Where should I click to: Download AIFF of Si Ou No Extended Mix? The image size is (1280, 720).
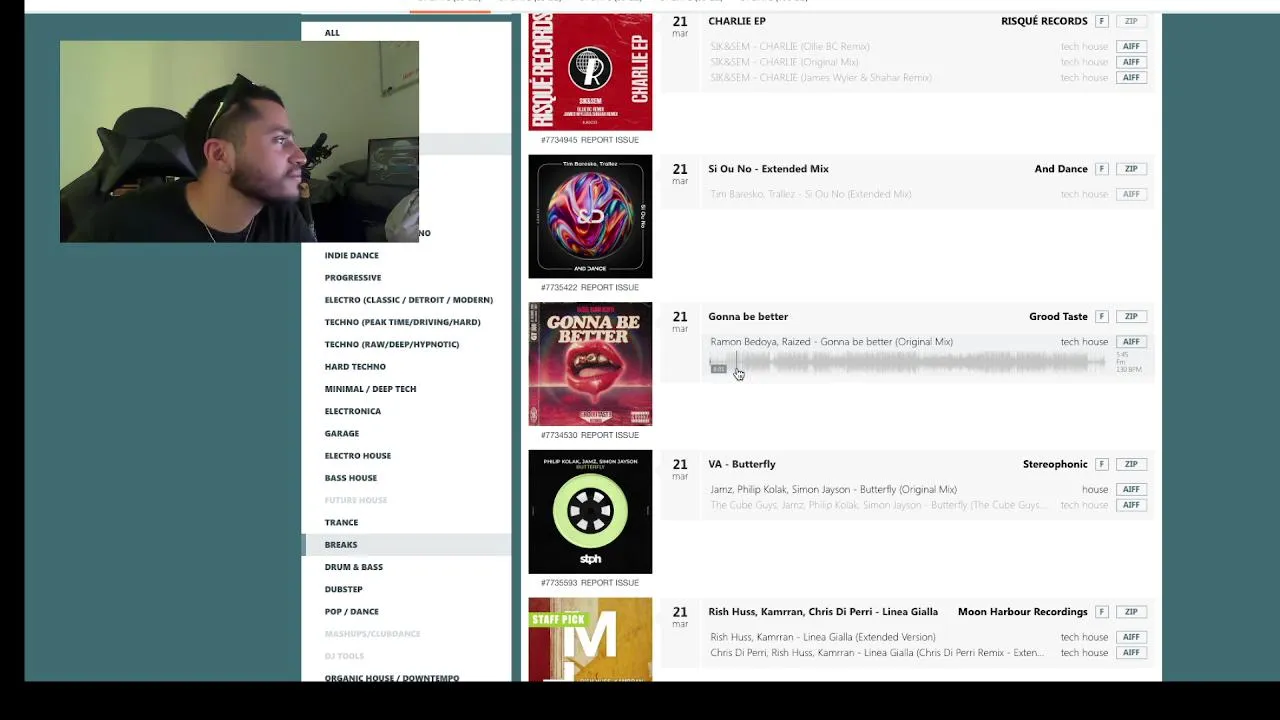[x=1131, y=194]
